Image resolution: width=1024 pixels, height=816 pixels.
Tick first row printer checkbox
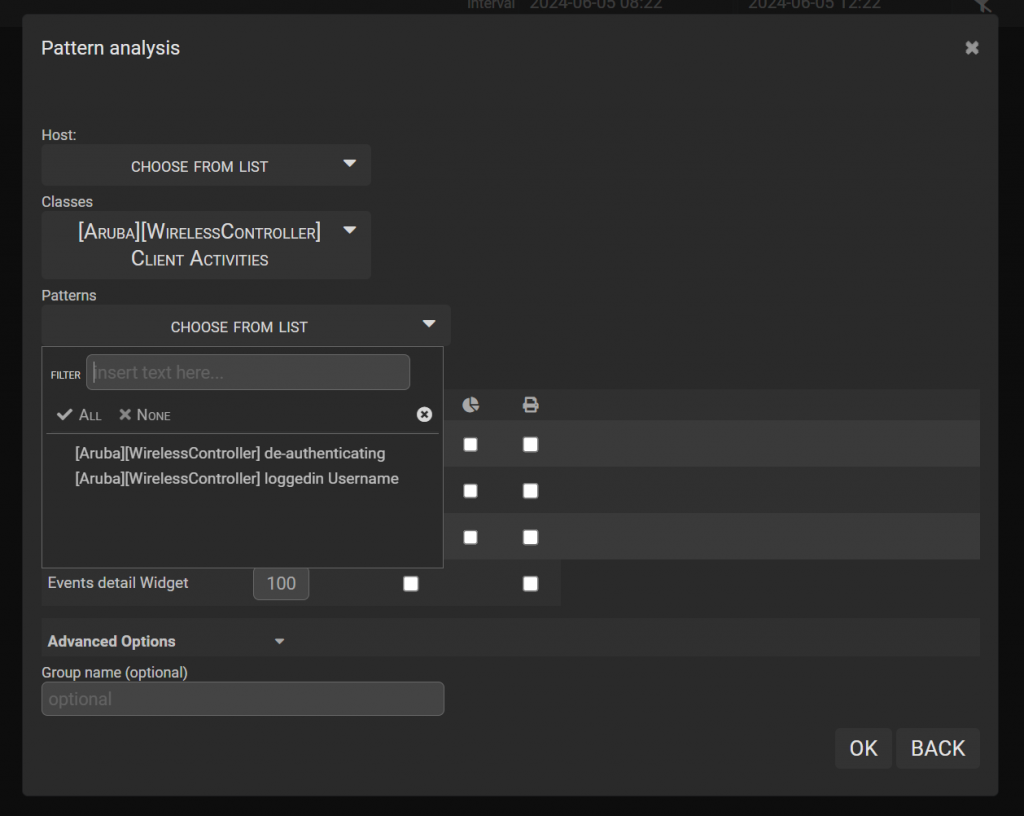(530, 445)
